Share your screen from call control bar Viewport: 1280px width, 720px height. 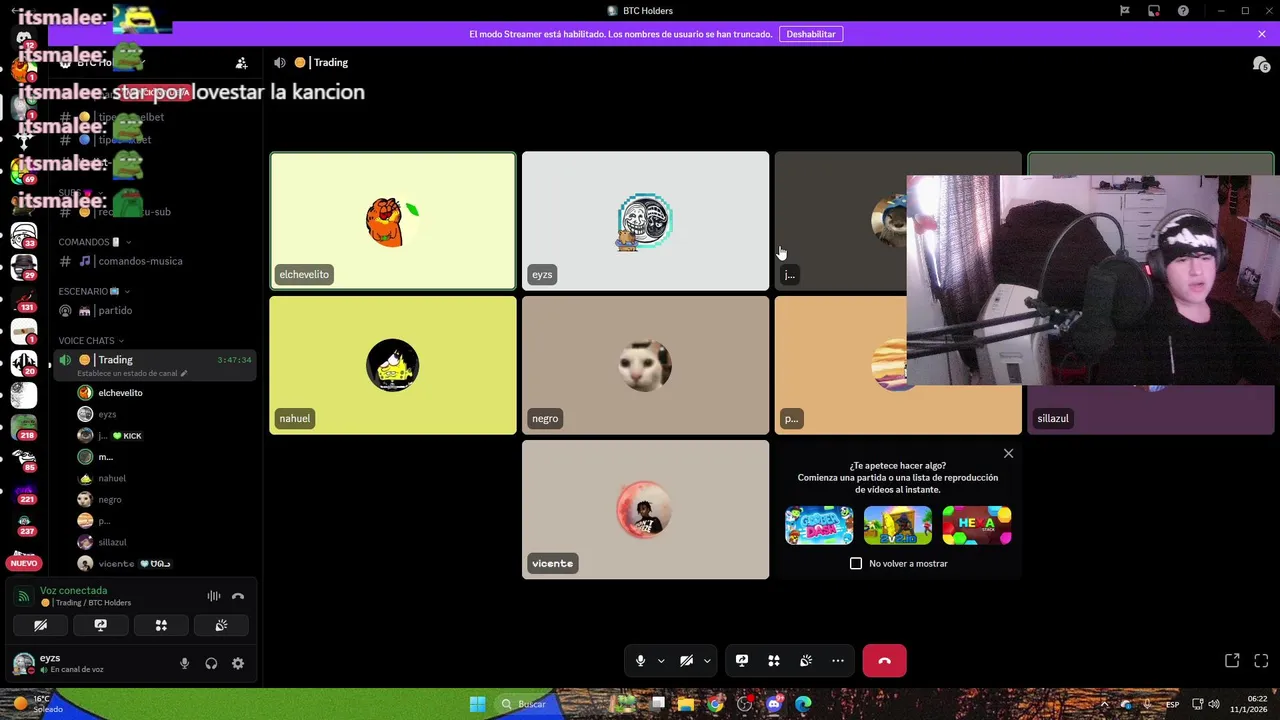pos(742,661)
